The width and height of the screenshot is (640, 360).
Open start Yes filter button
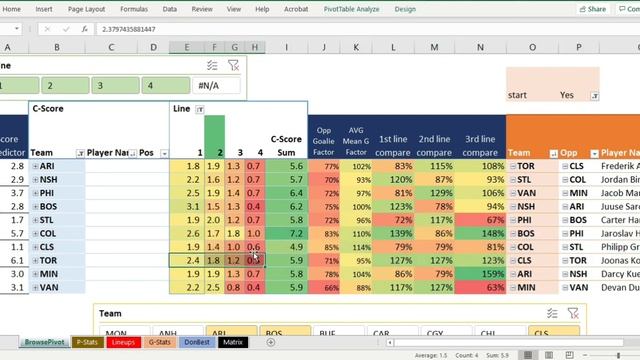[x=595, y=96]
